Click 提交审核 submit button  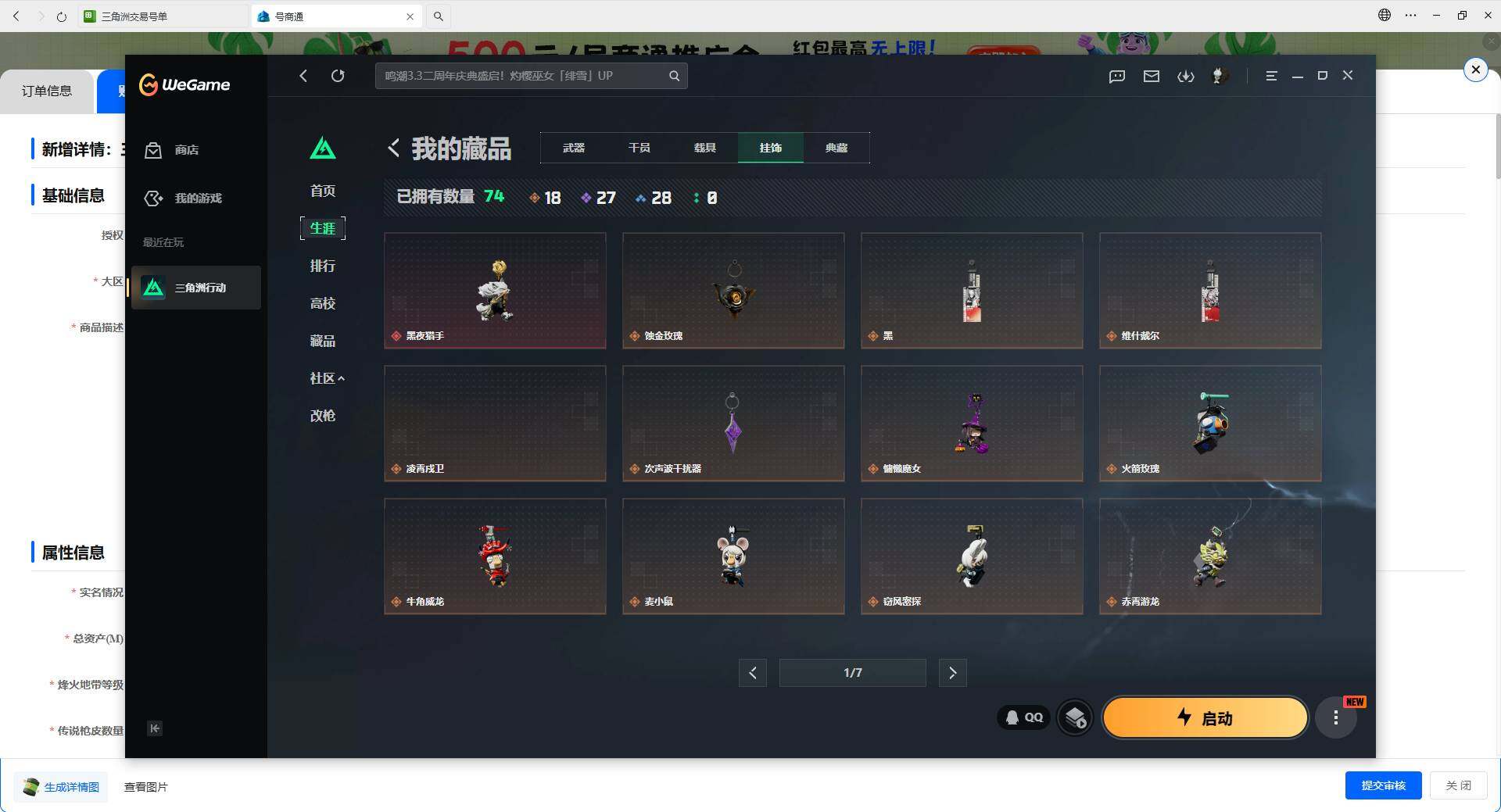click(x=1383, y=785)
